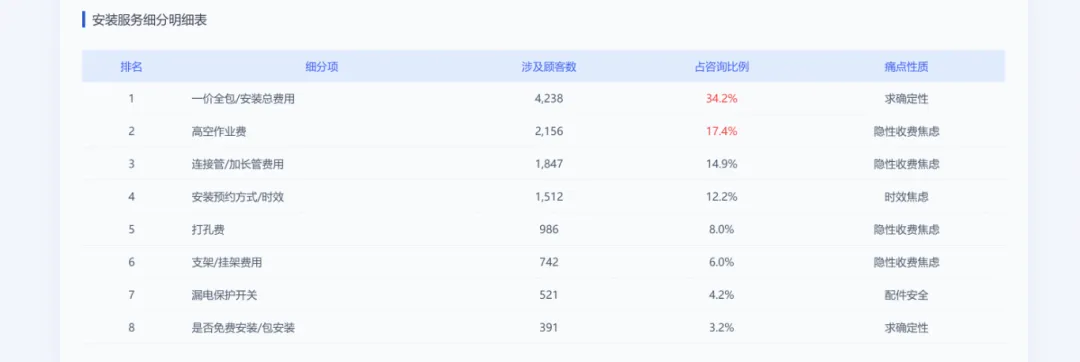
Task: Click the 占咨询比例 column header
Action: pyautogui.click(x=721, y=67)
